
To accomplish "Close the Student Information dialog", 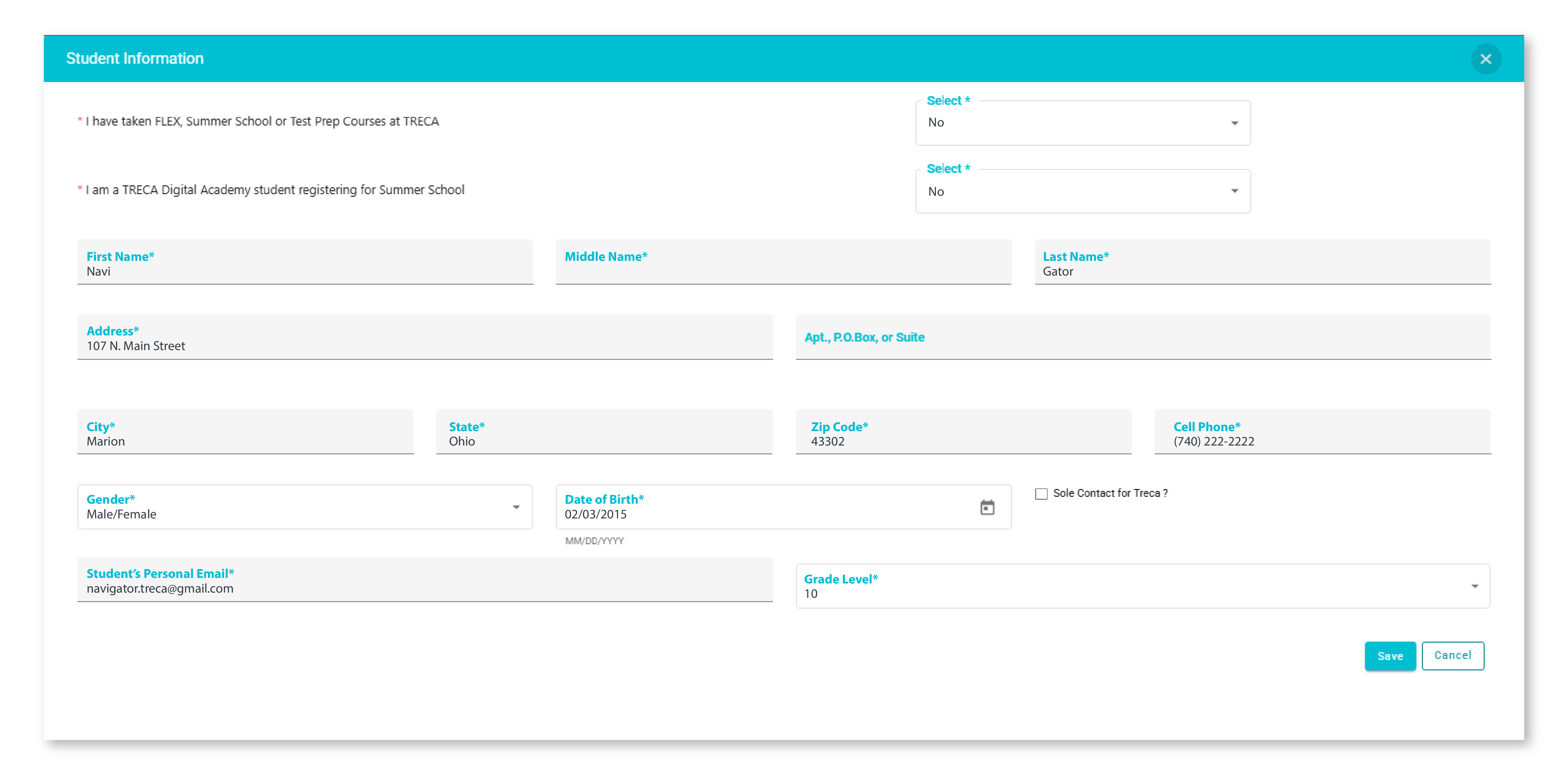I will [x=1485, y=59].
